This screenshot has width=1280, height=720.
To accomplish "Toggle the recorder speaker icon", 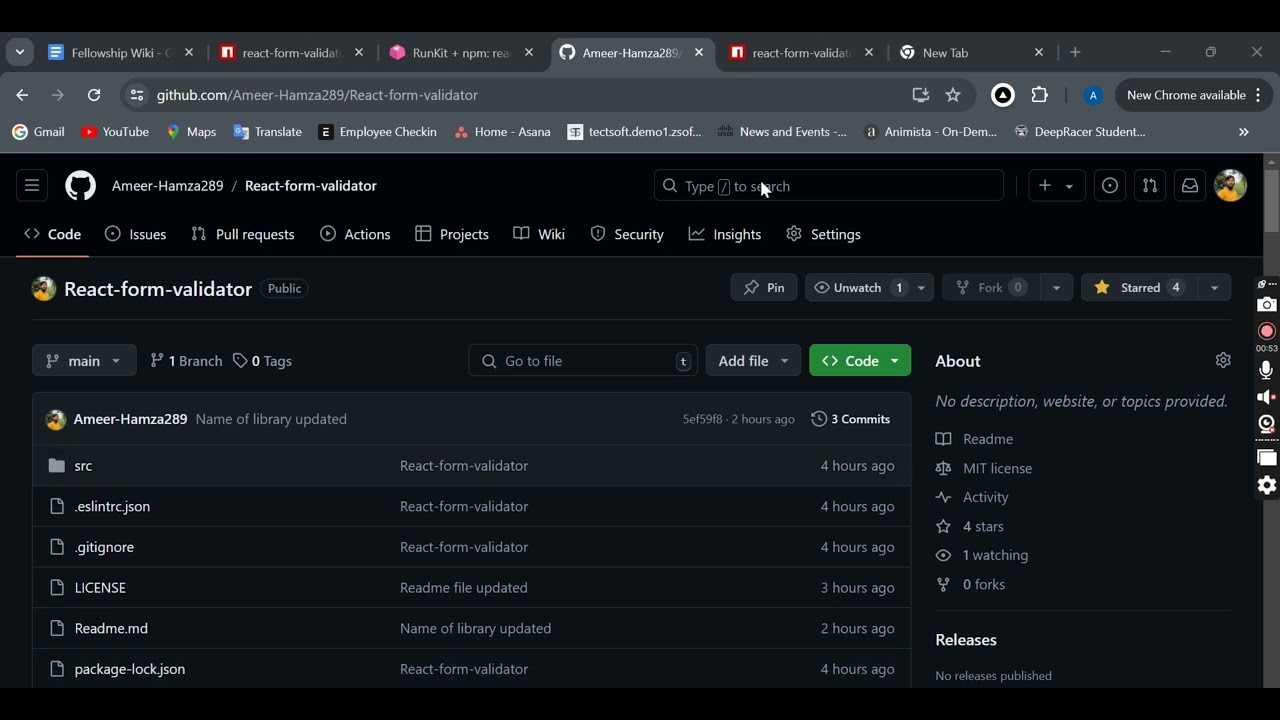I will (1267, 398).
